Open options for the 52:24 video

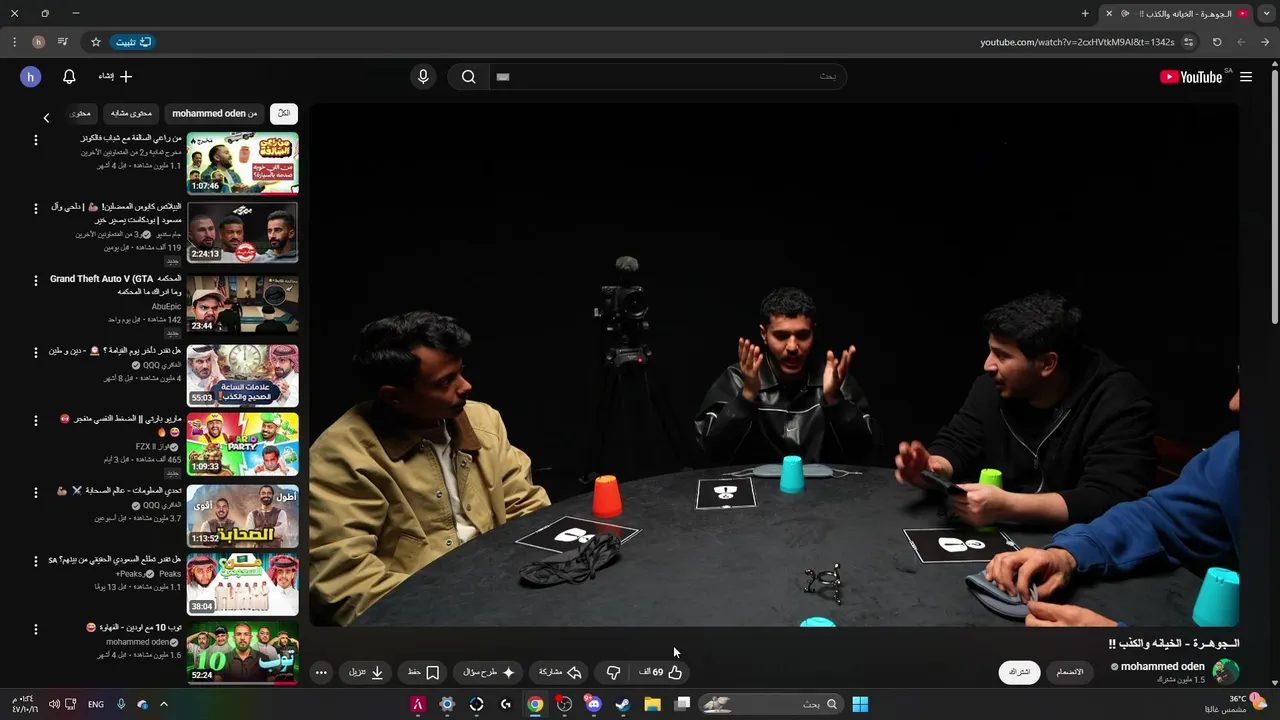point(36,629)
